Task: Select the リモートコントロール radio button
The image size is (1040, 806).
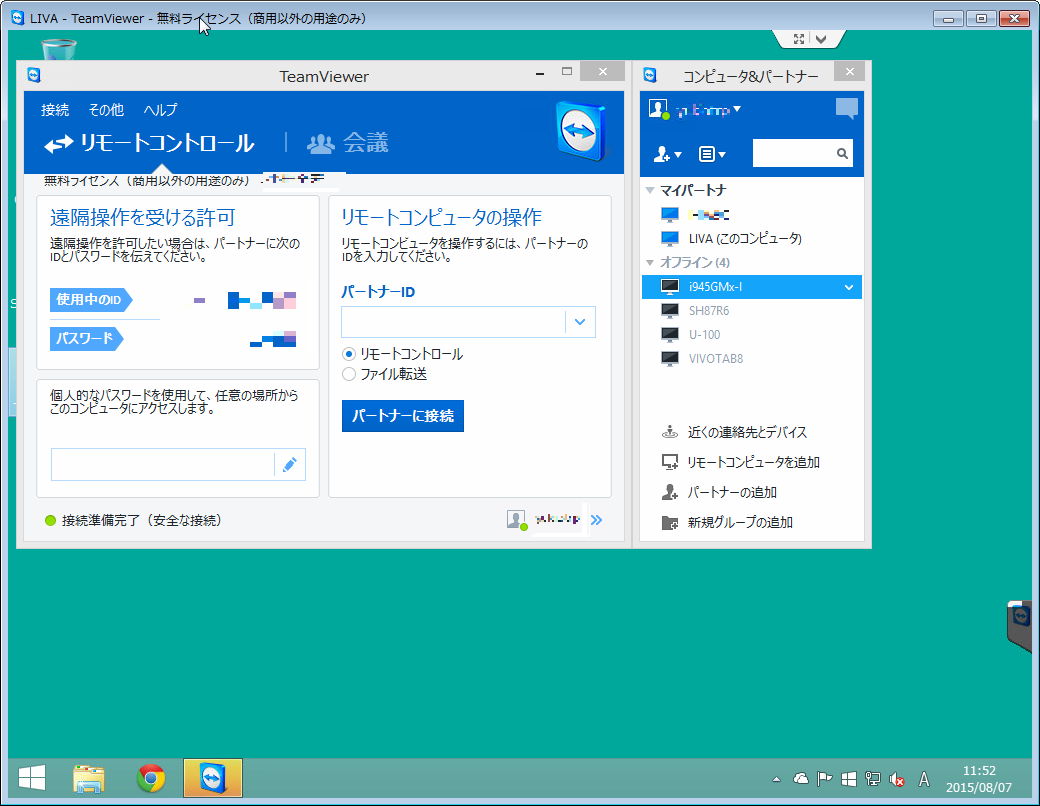Action: pos(349,354)
